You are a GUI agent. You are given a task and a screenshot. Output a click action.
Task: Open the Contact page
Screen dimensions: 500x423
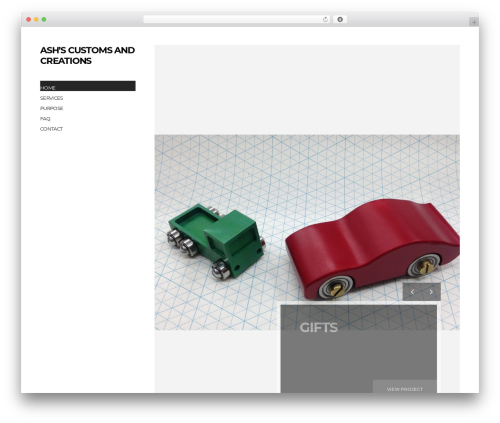click(x=51, y=129)
